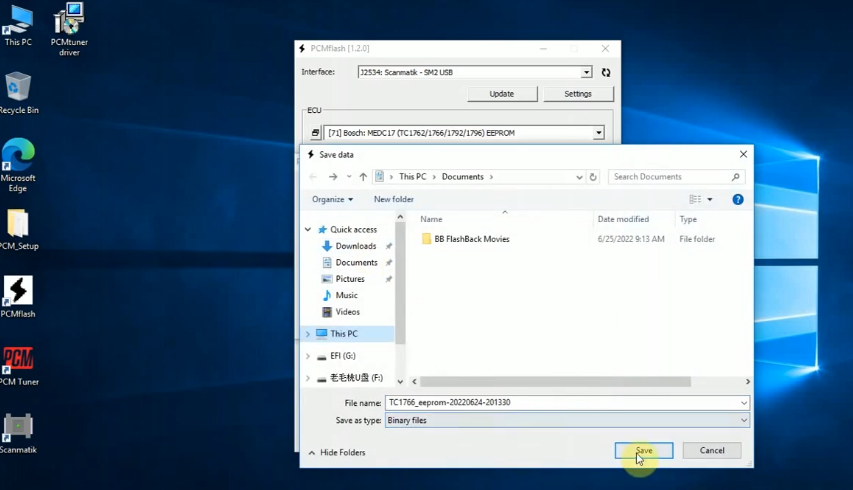Sort files by Type column

click(x=688, y=219)
